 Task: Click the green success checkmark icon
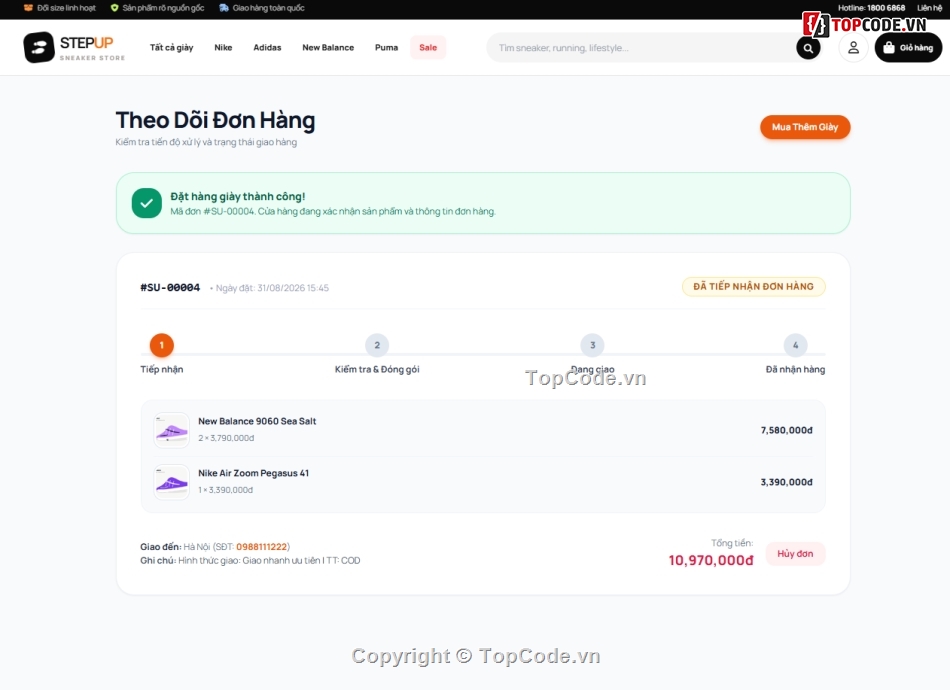tap(147, 203)
